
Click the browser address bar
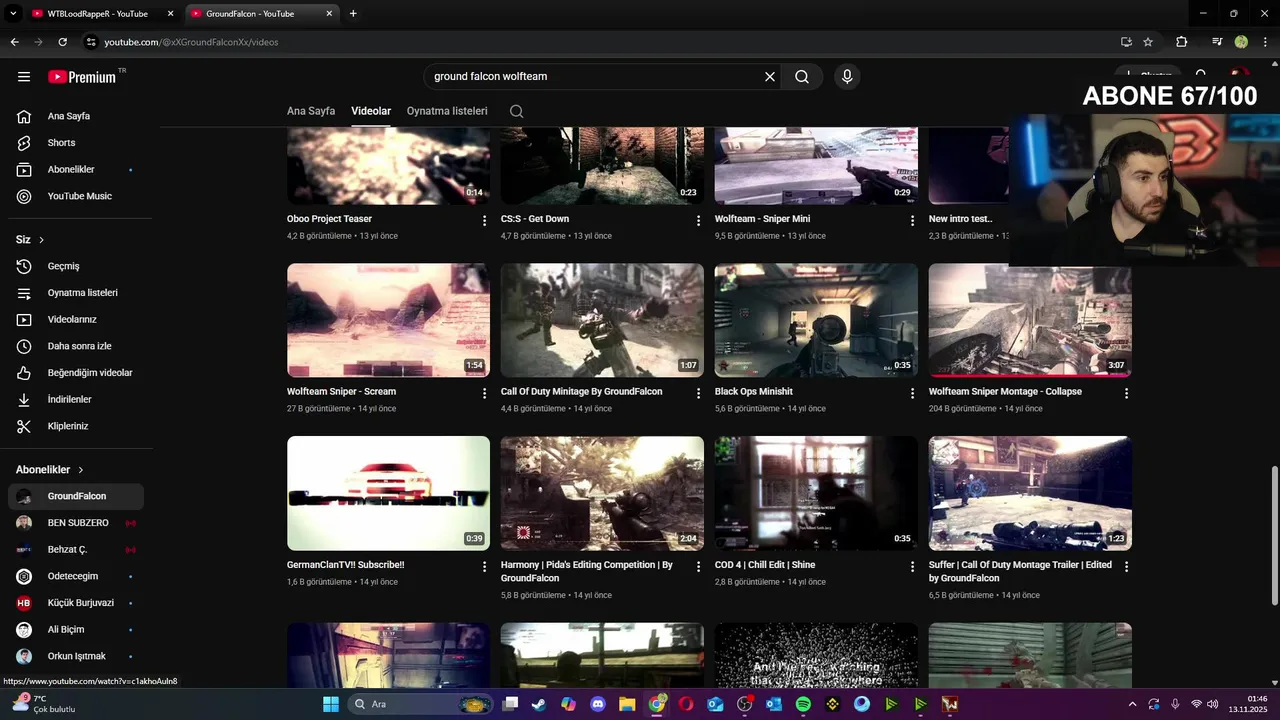[x=598, y=42]
